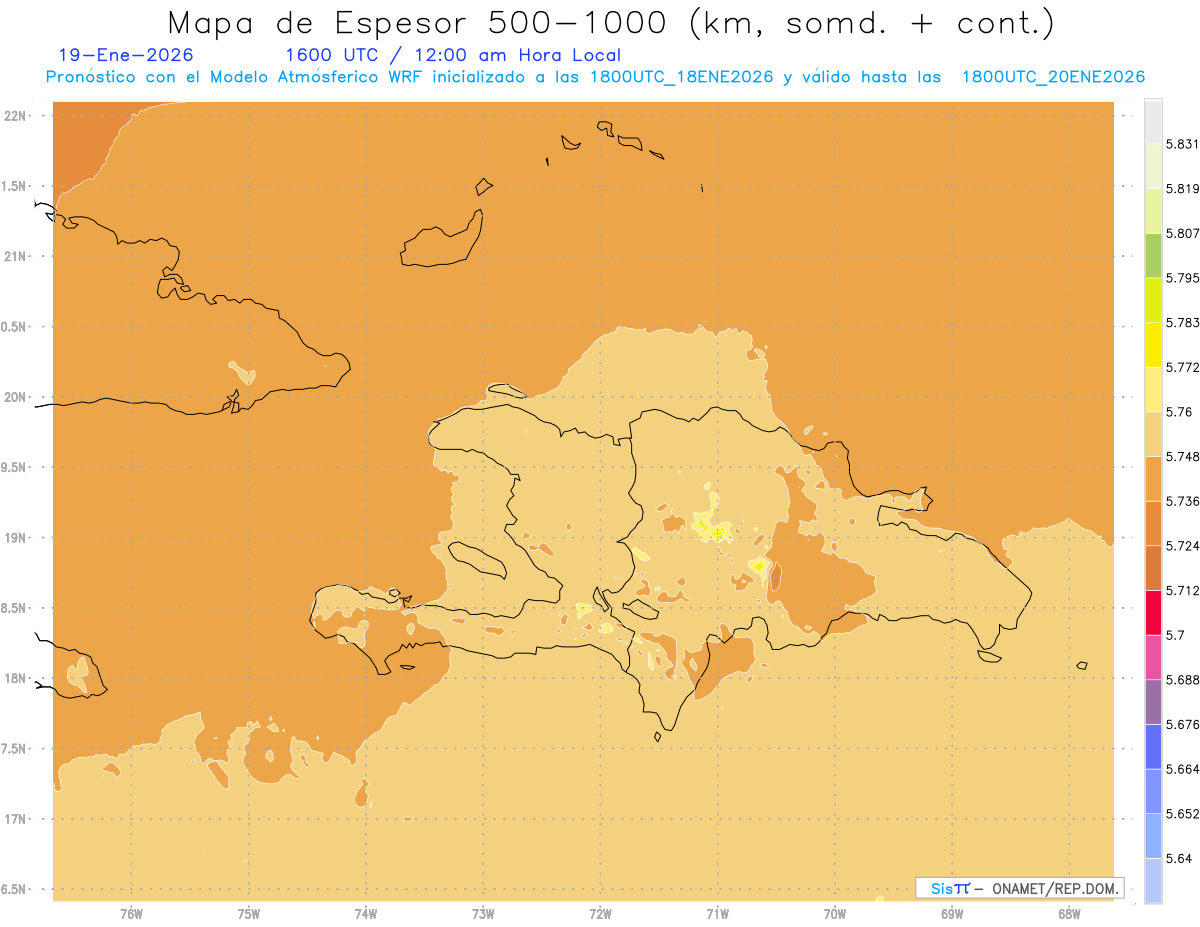Screen dimensions: 1200x927
Task: Click the legend value 5.772
Action: 1183,367
